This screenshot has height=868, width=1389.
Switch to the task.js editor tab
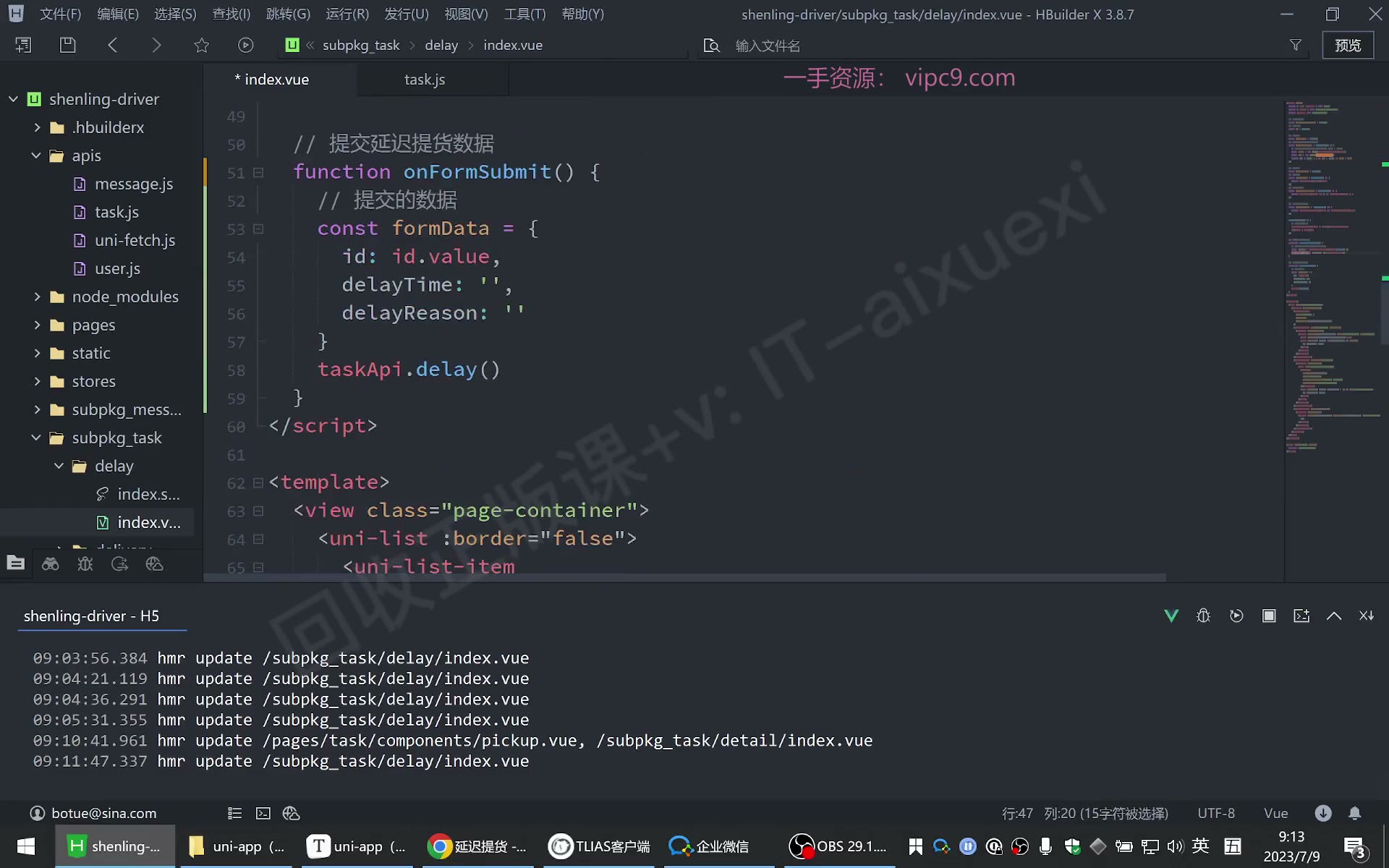[x=425, y=80]
